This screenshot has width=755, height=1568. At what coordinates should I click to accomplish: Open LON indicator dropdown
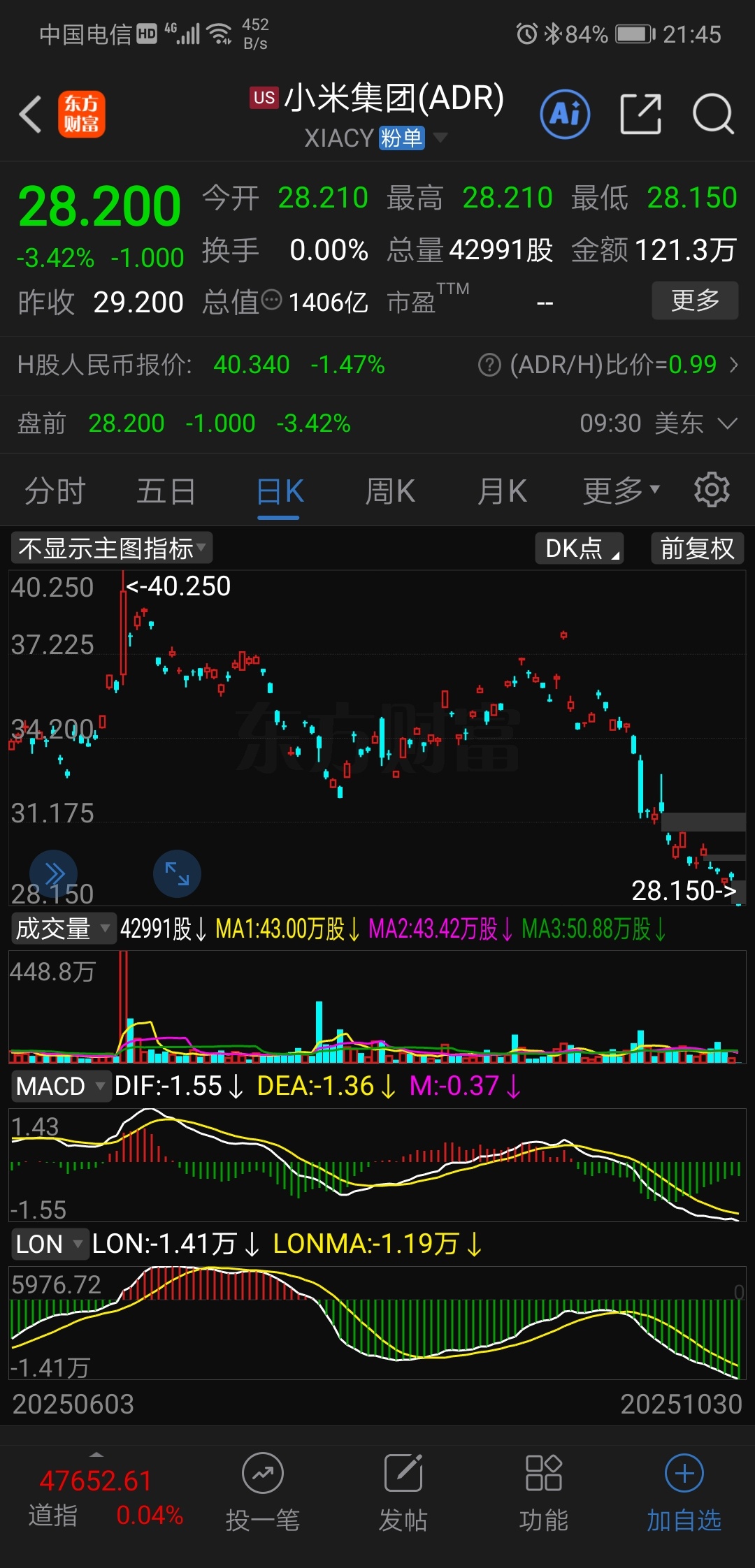coord(49,1244)
